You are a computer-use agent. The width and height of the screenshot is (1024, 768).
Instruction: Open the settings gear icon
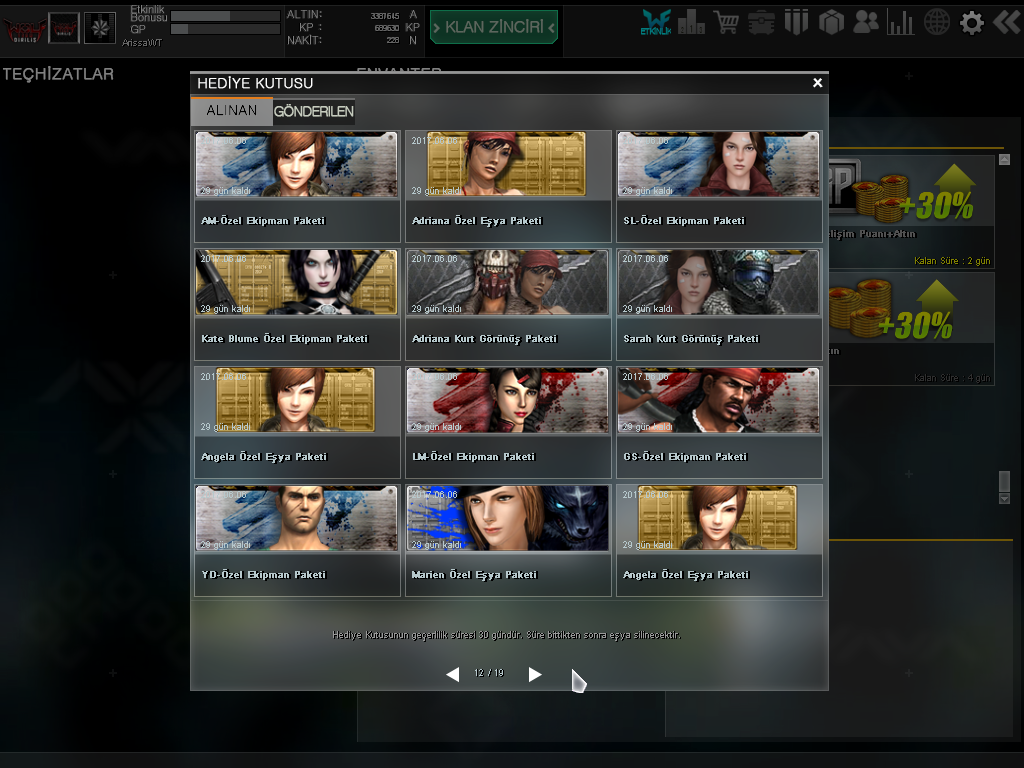pos(972,23)
